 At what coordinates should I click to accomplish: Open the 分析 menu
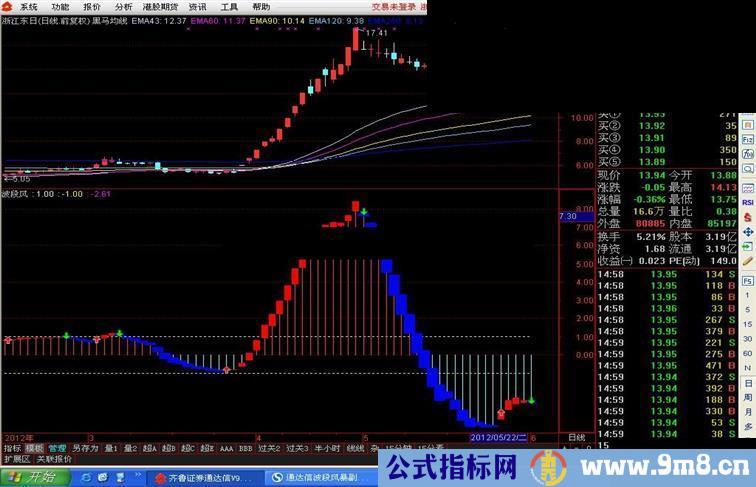[123, 7]
